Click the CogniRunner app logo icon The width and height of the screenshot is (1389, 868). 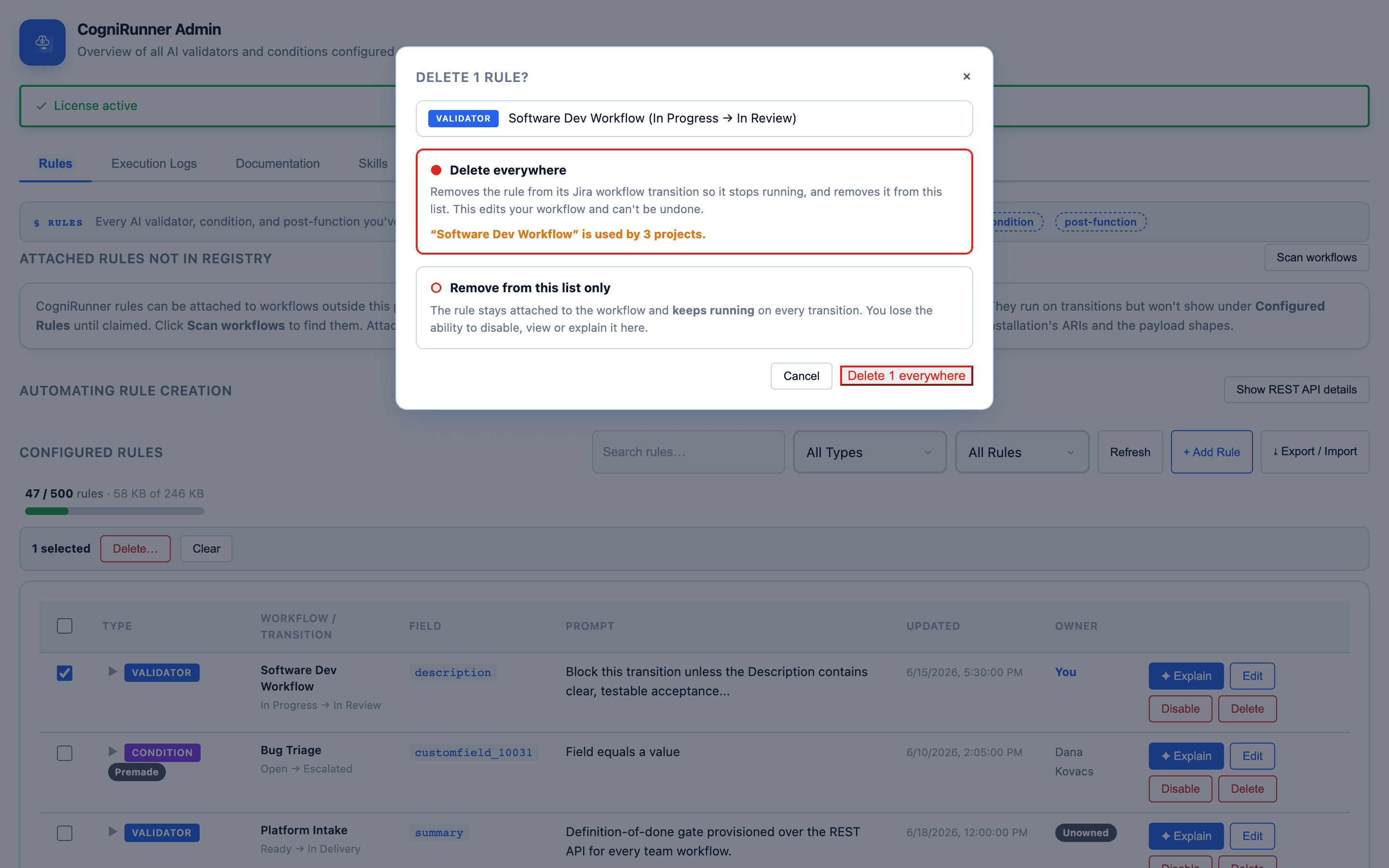coord(42,42)
